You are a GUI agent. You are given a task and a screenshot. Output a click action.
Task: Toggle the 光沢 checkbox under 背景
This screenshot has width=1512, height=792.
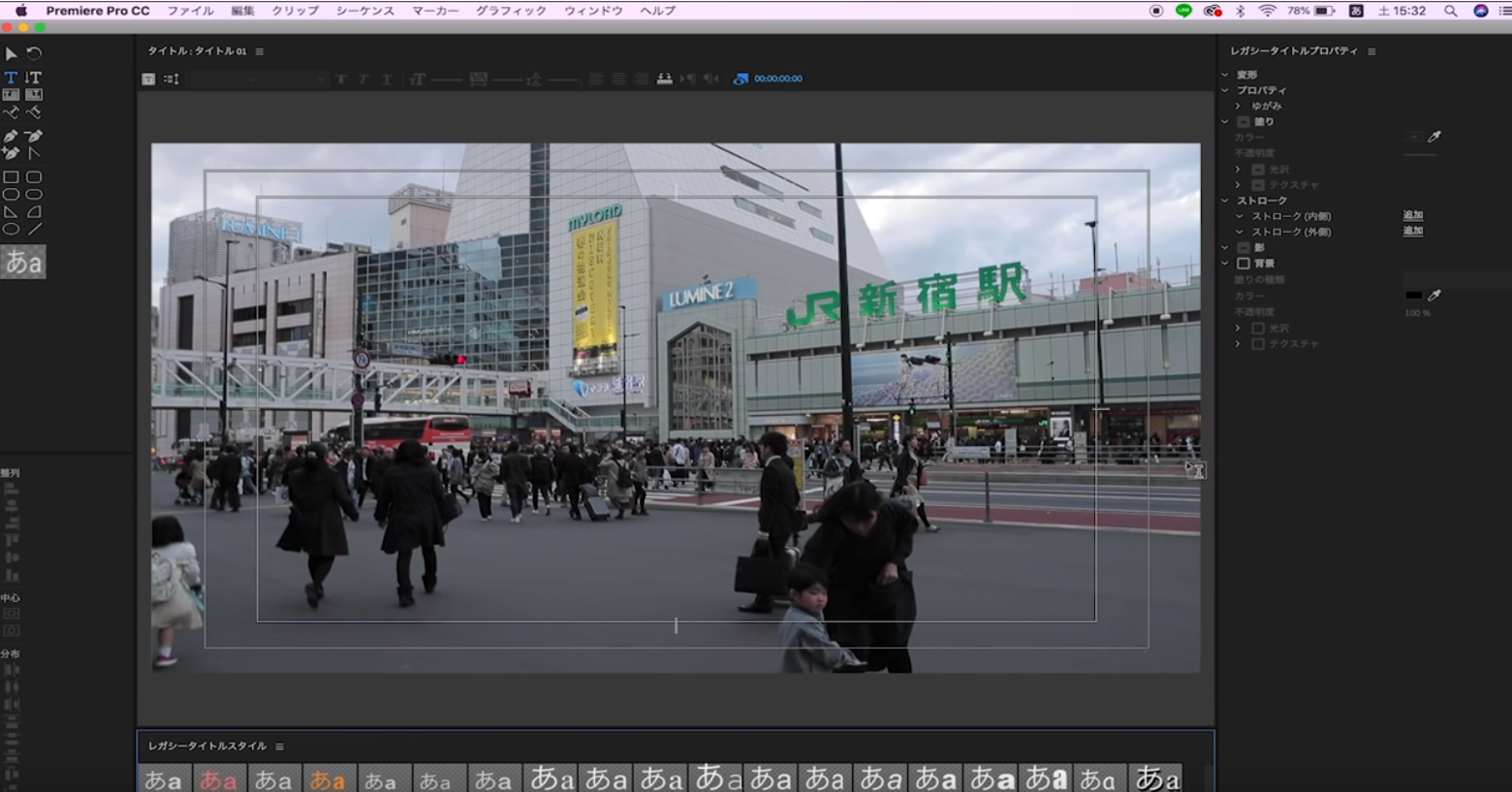pos(1258,329)
